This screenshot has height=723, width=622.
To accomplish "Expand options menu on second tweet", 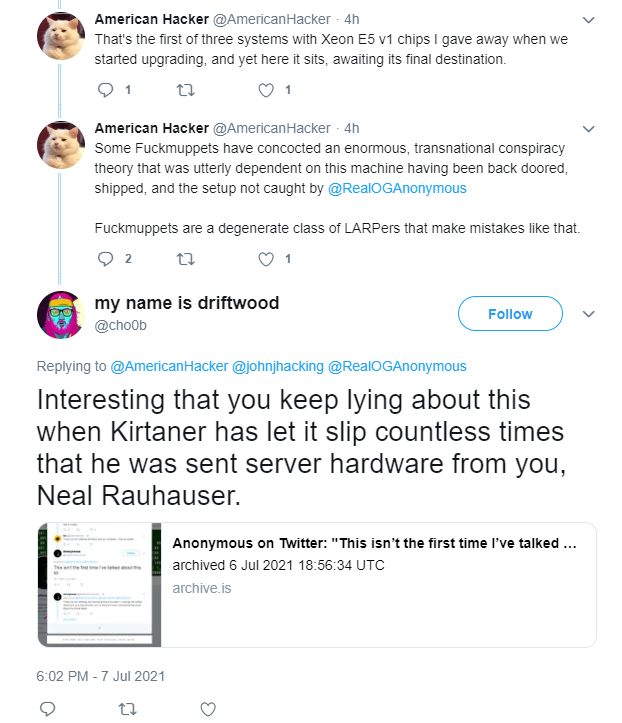I will tap(588, 129).
